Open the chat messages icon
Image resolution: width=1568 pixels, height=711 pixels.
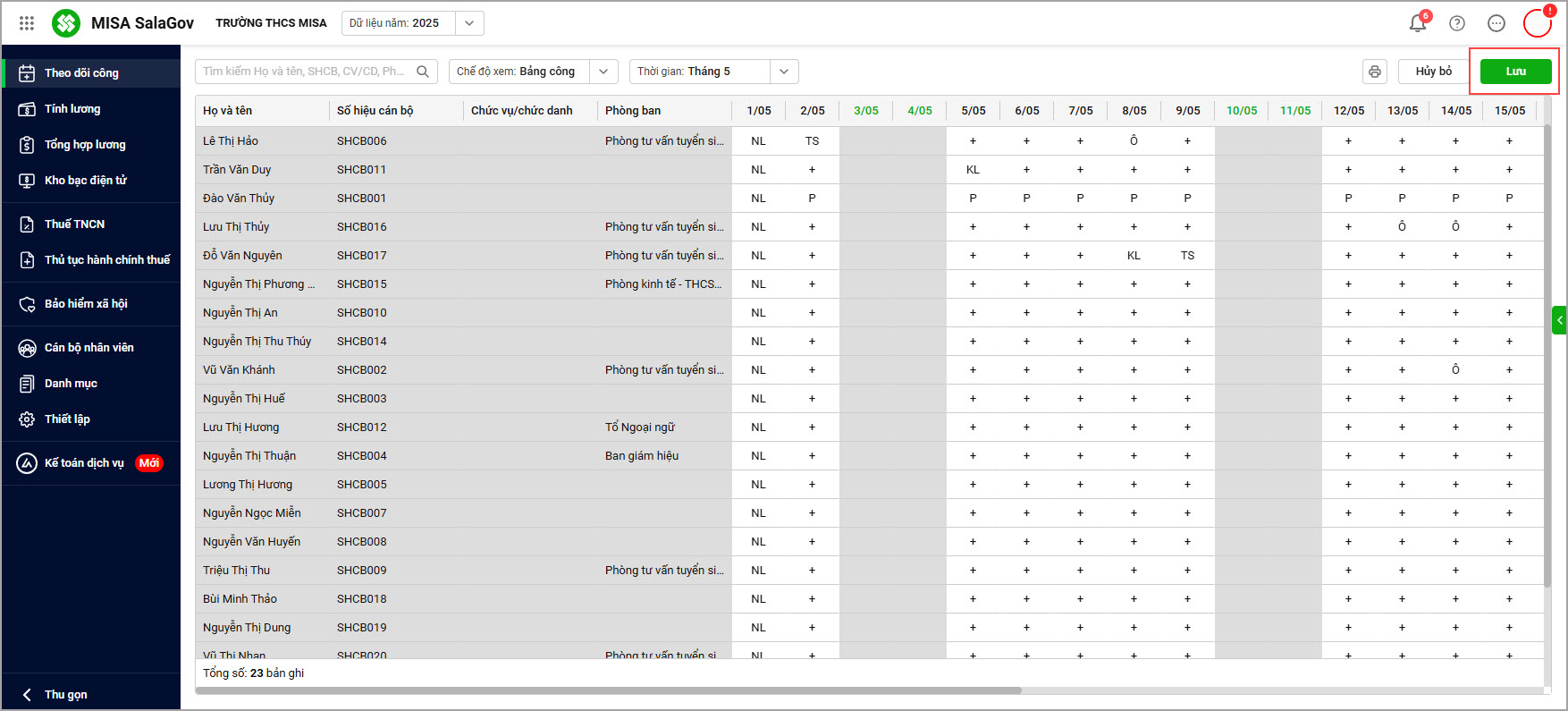tap(1496, 23)
